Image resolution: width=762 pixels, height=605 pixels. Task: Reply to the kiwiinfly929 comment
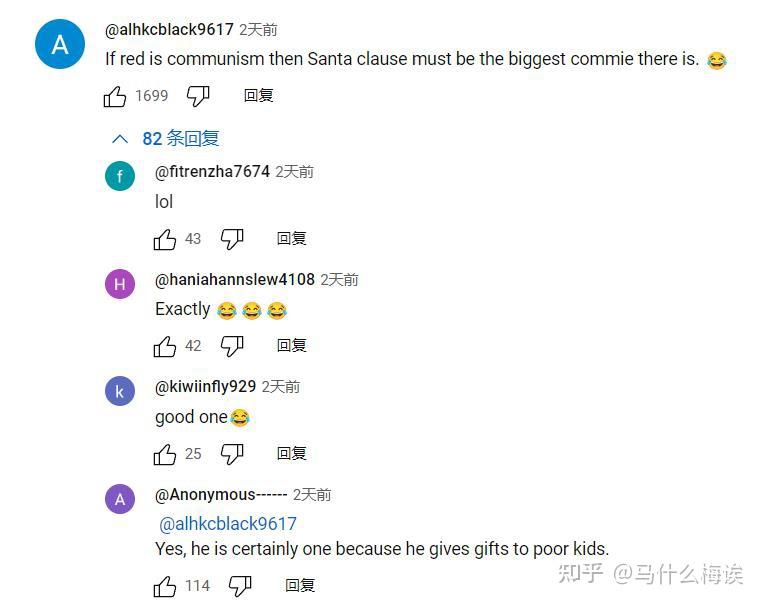coord(292,453)
